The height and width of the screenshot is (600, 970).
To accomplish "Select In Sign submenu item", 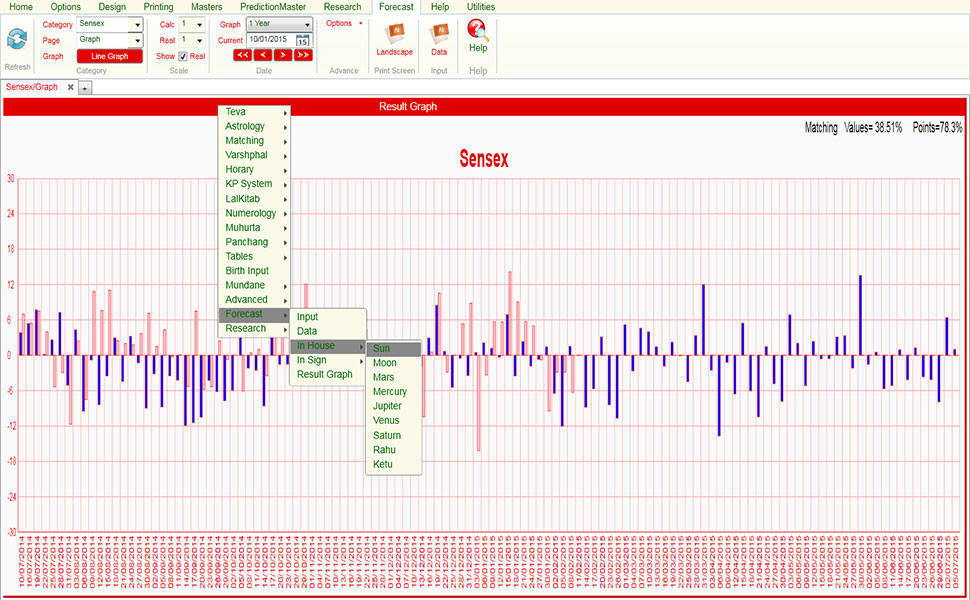I will click(x=328, y=360).
